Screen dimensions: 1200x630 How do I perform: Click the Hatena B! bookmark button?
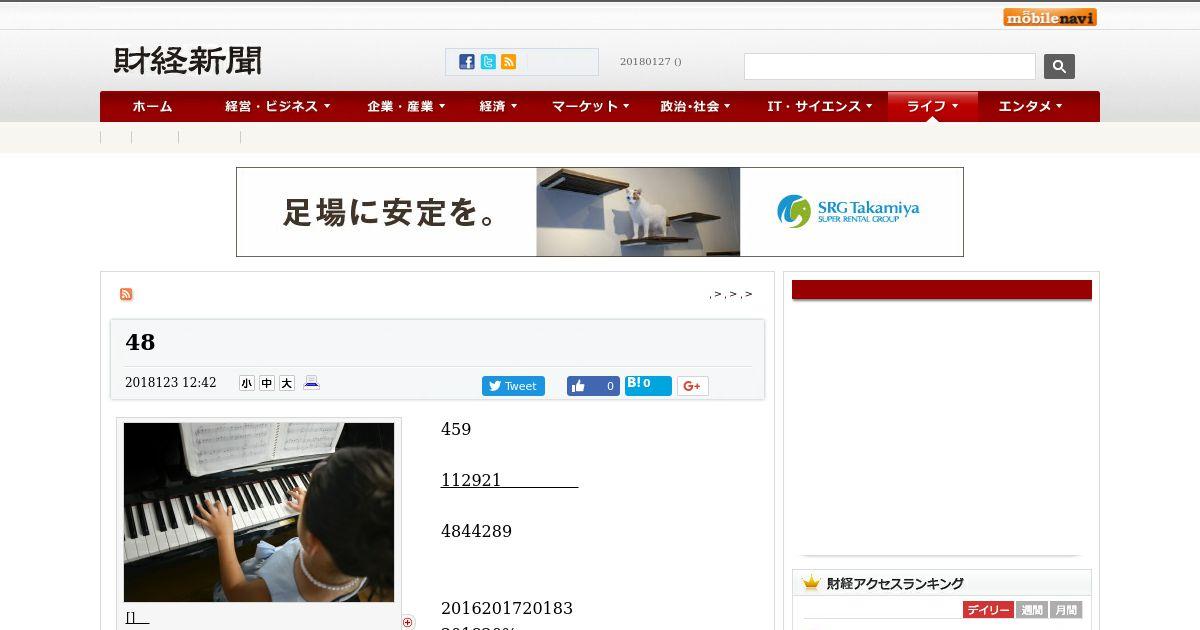point(648,385)
